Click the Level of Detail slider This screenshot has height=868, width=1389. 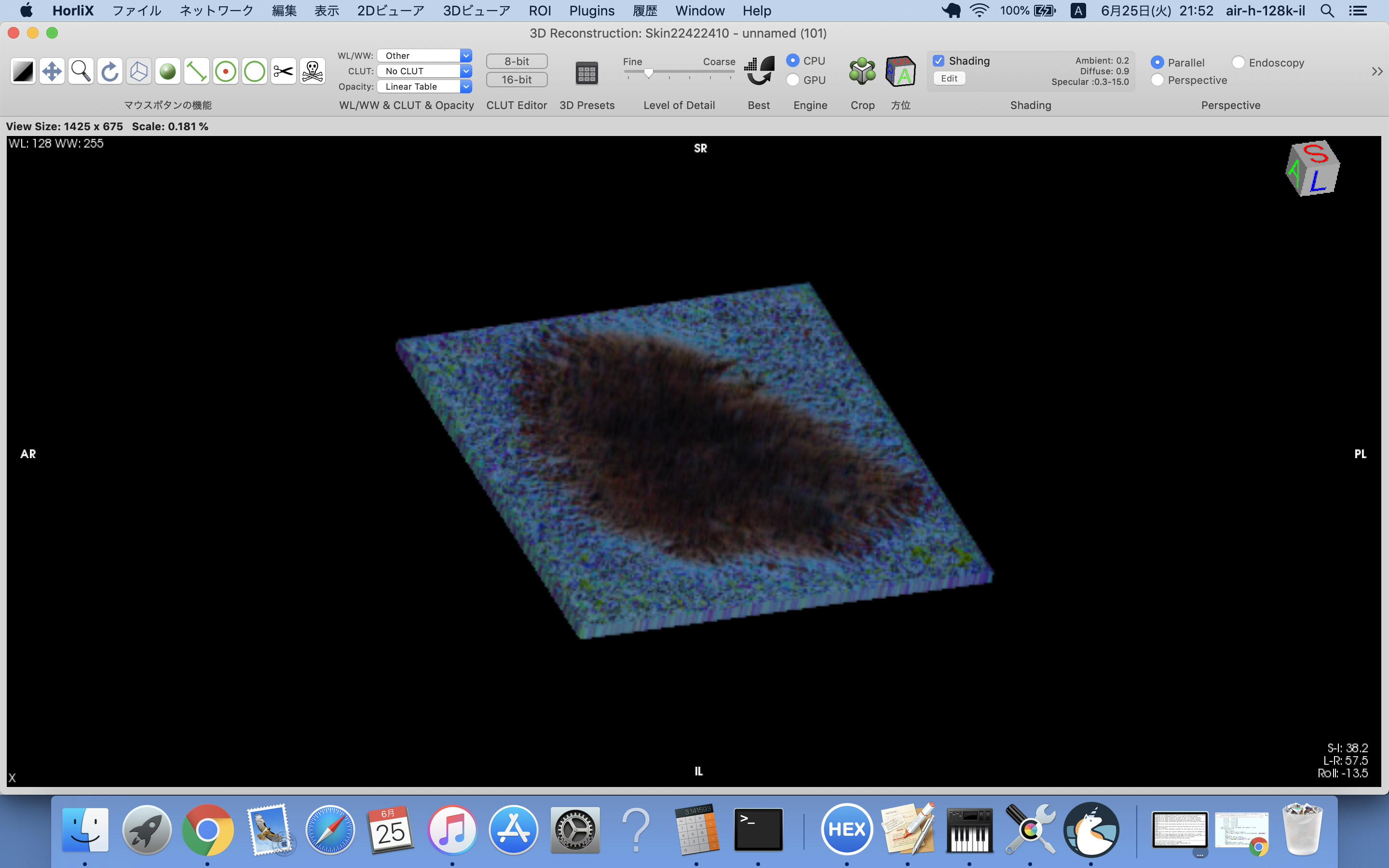point(679,73)
